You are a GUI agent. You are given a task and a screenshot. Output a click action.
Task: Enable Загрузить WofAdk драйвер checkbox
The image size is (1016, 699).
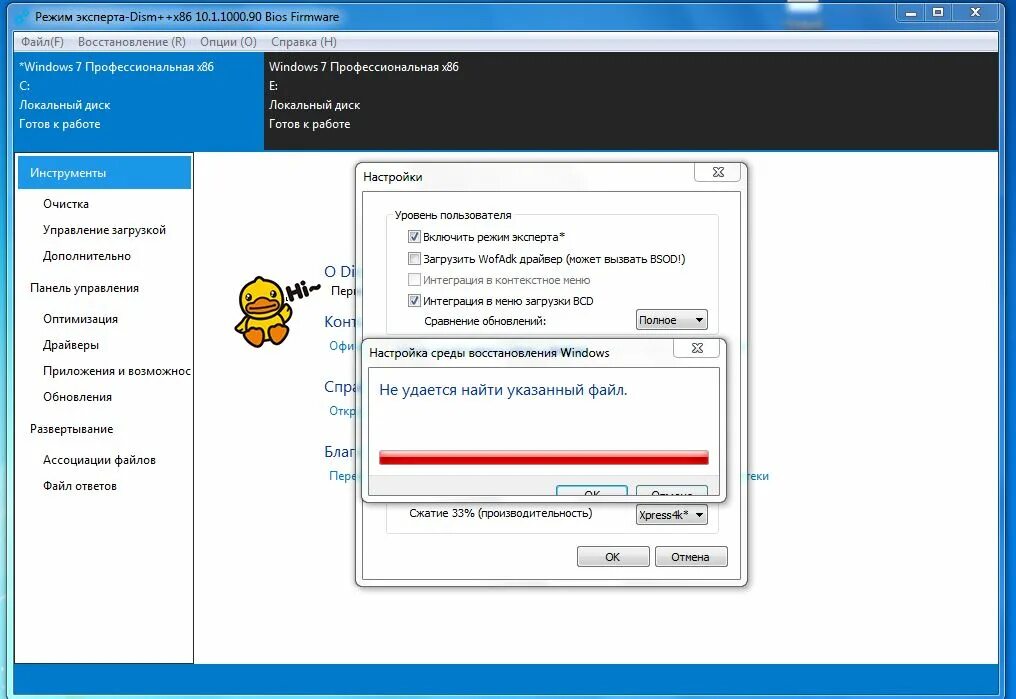point(414,258)
